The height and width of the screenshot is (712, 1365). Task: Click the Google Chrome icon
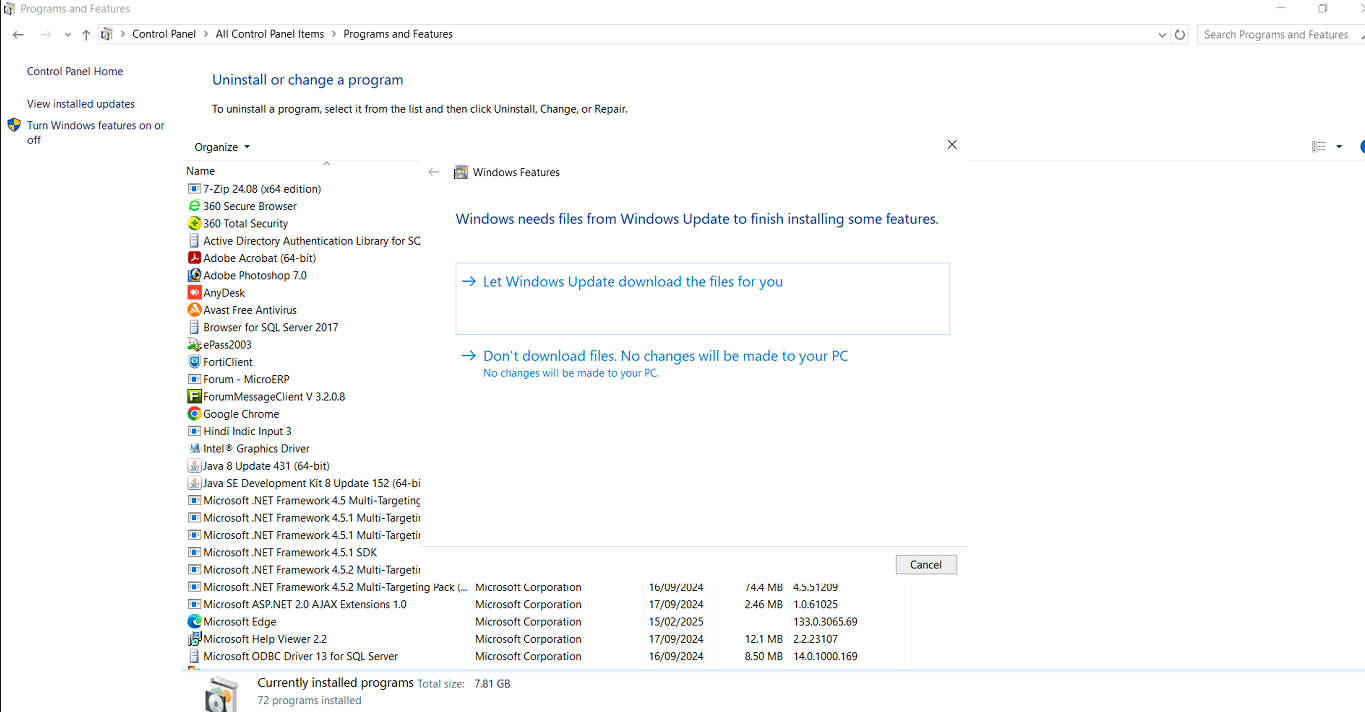point(194,414)
